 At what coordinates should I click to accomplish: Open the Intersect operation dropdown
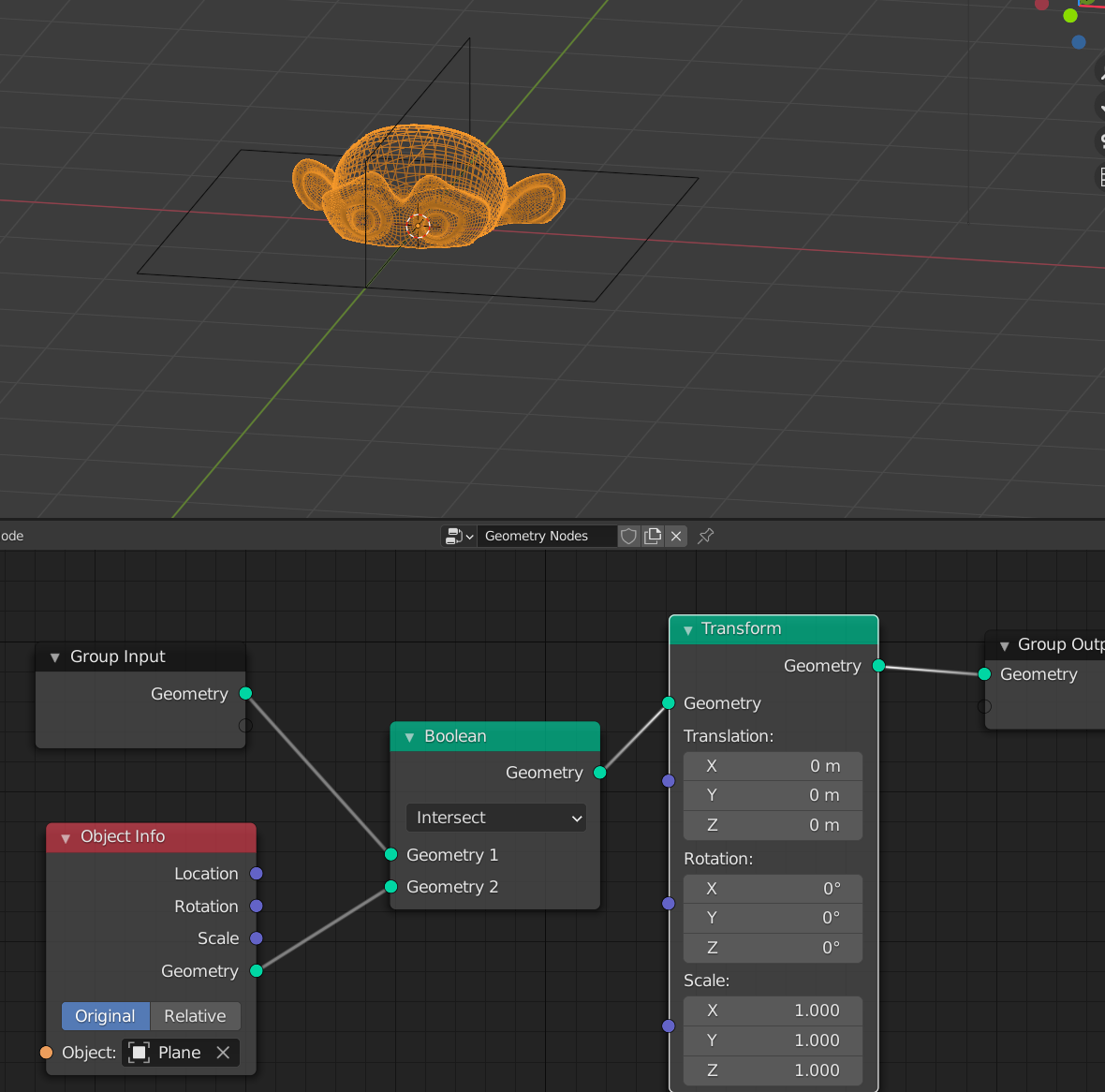pos(496,818)
